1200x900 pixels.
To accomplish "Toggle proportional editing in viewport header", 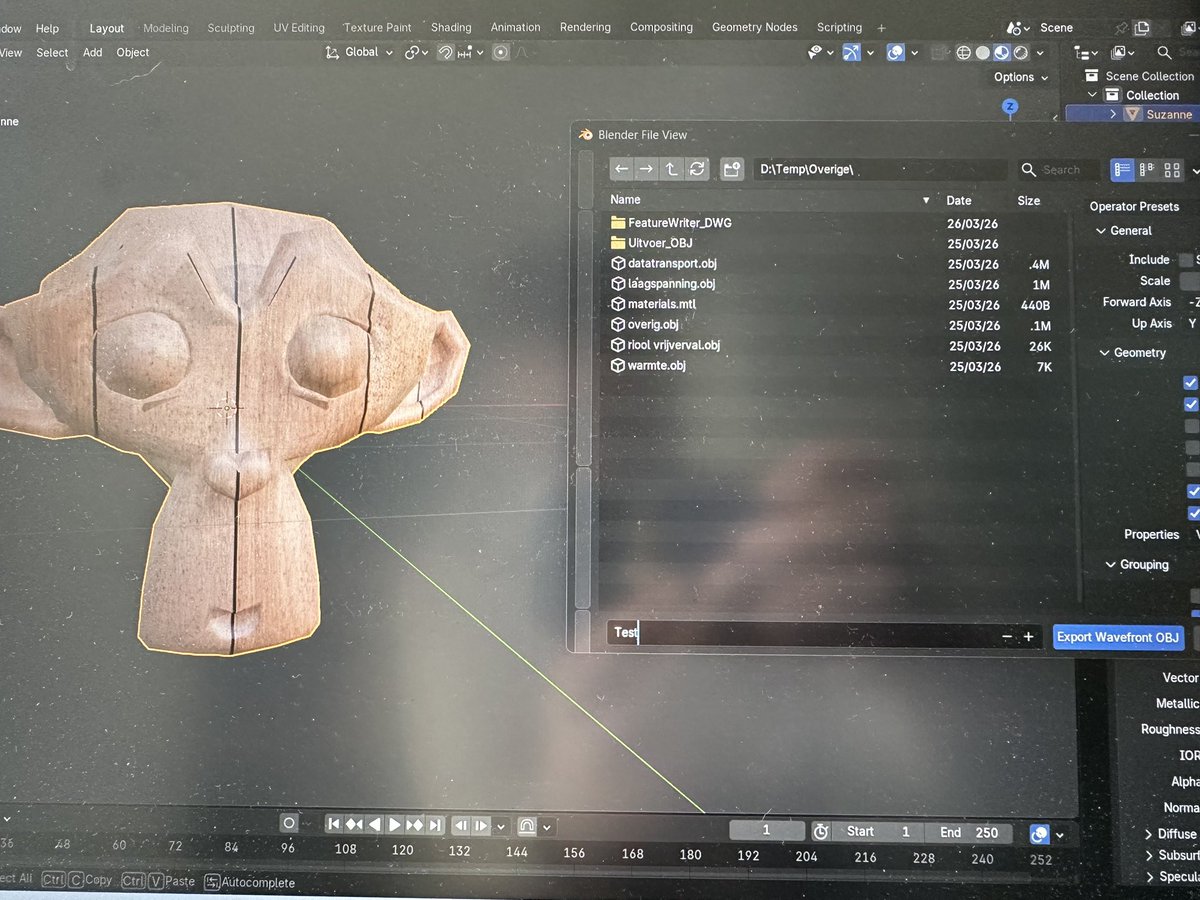I will click(x=501, y=52).
